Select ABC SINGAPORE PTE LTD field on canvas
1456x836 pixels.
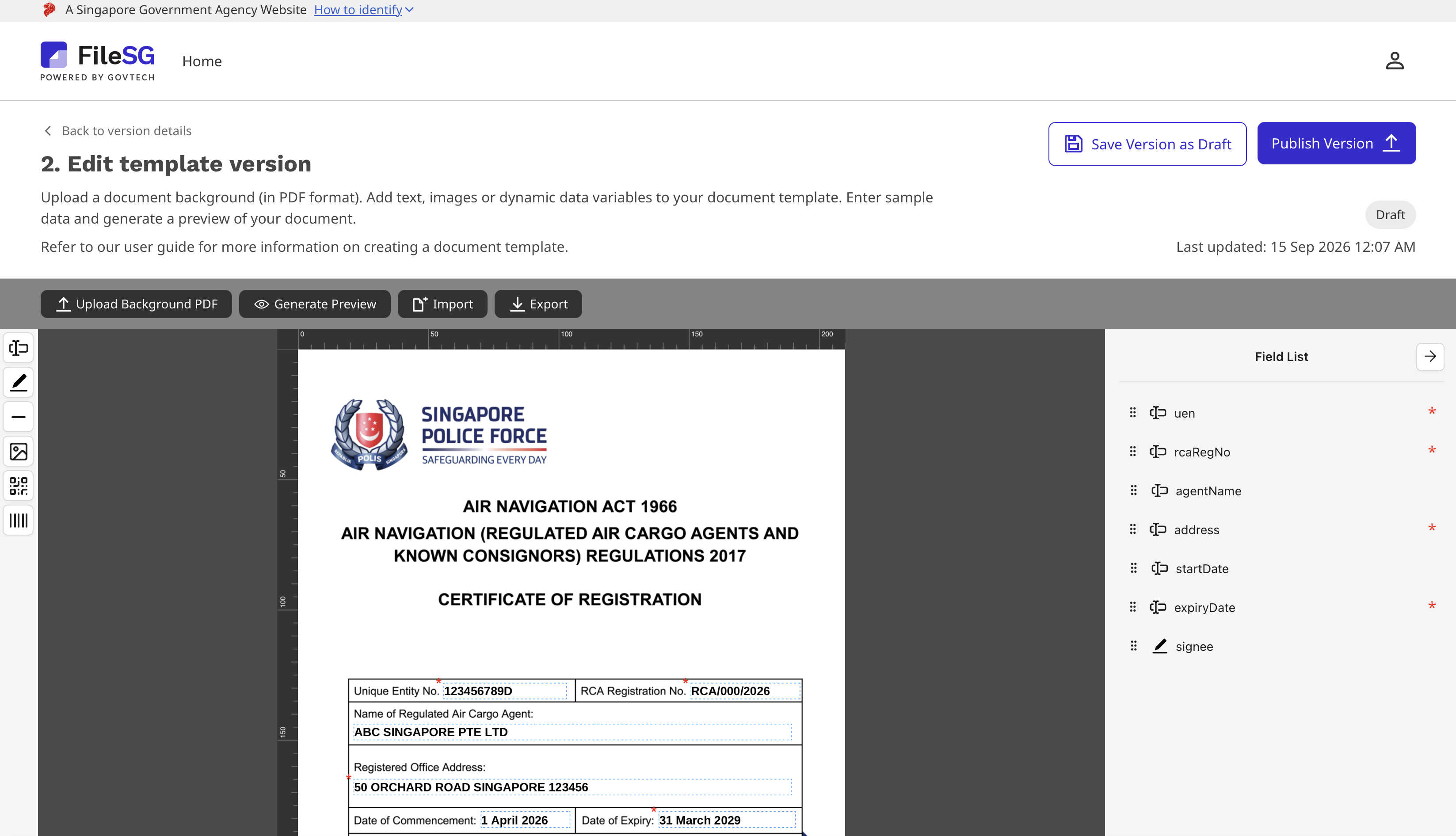coord(573,732)
